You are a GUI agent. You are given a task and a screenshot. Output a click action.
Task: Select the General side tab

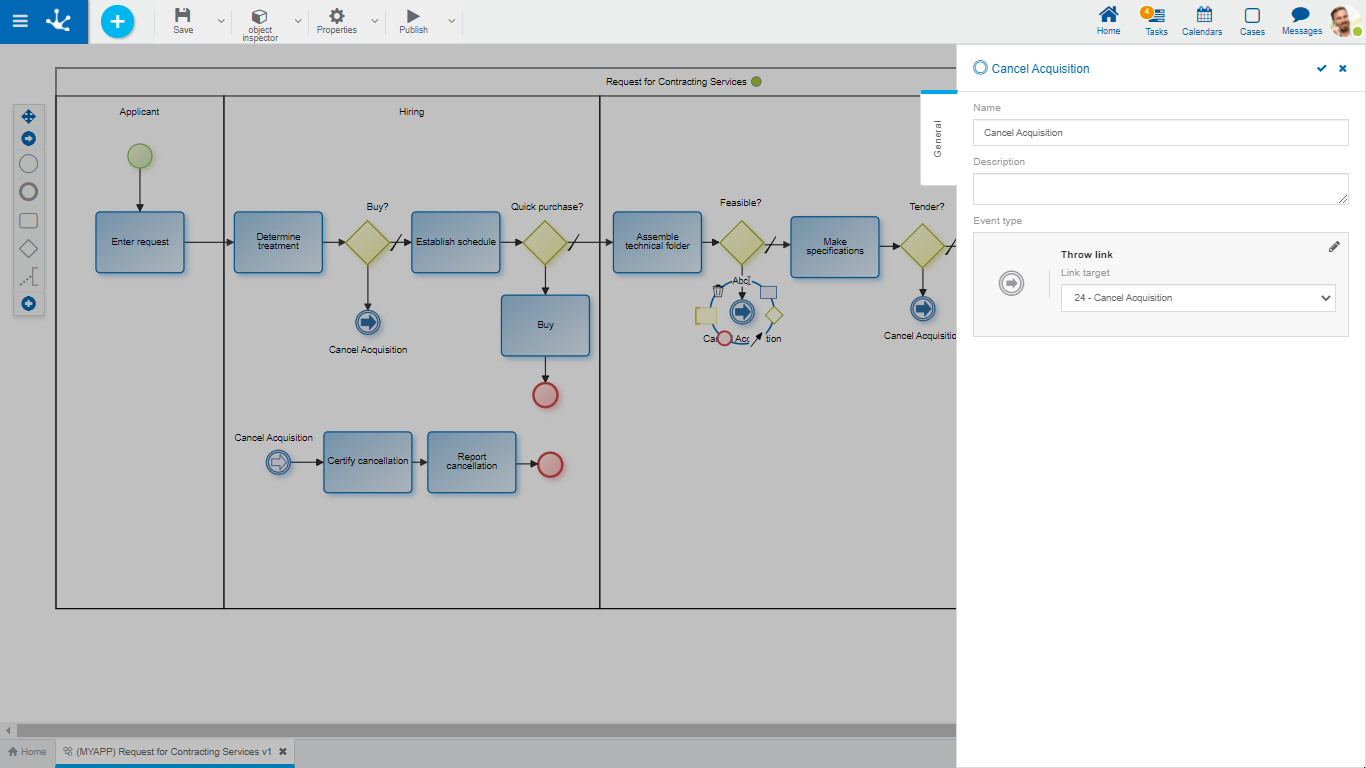pyautogui.click(x=938, y=139)
